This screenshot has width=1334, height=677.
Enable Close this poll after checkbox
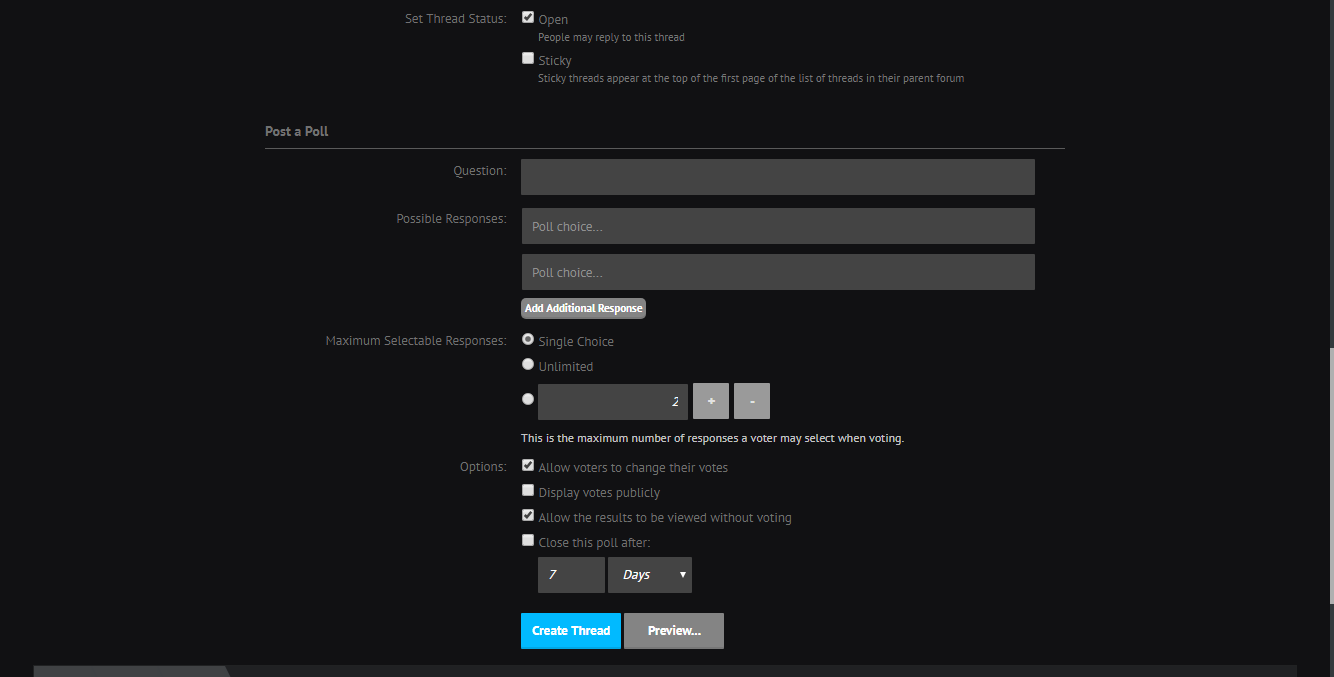528,541
